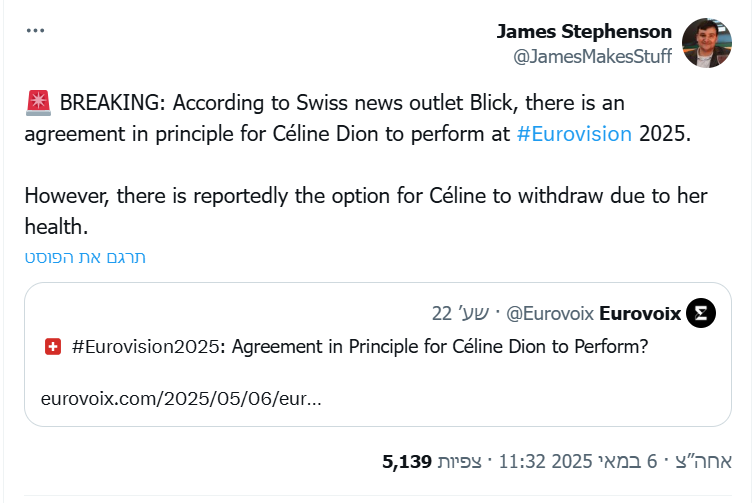Click the @Eurovoix handle in quote
The height and width of the screenshot is (503, 752).
tap(551, 314)
